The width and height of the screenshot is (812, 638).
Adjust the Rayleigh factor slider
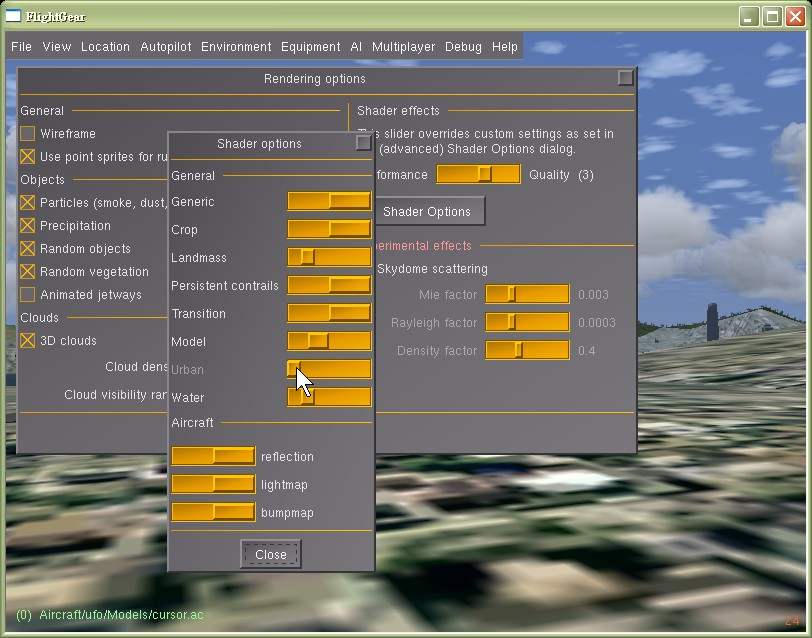pos(527,322)
